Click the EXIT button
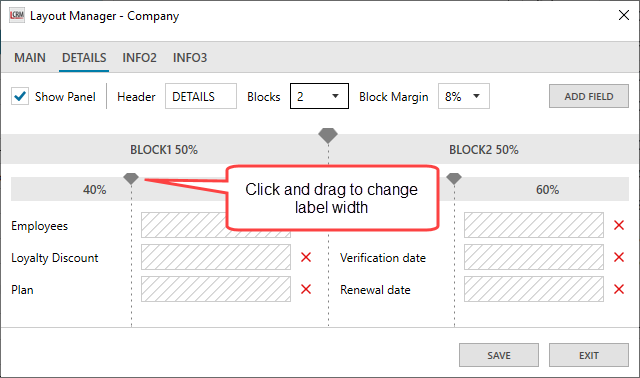 click(589, 355)
